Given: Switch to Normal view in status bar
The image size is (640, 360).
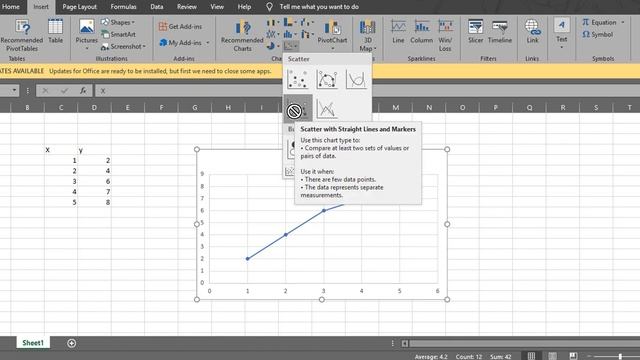Looking at the screenshot, I should pos(531,356).
